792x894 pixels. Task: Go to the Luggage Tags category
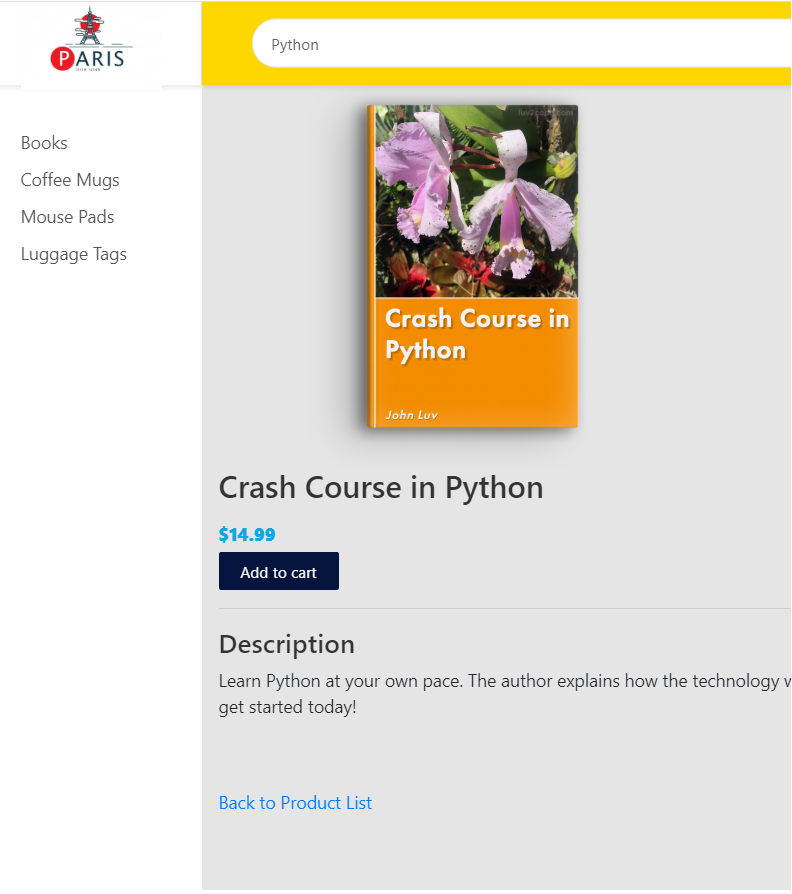pos(74,254)
